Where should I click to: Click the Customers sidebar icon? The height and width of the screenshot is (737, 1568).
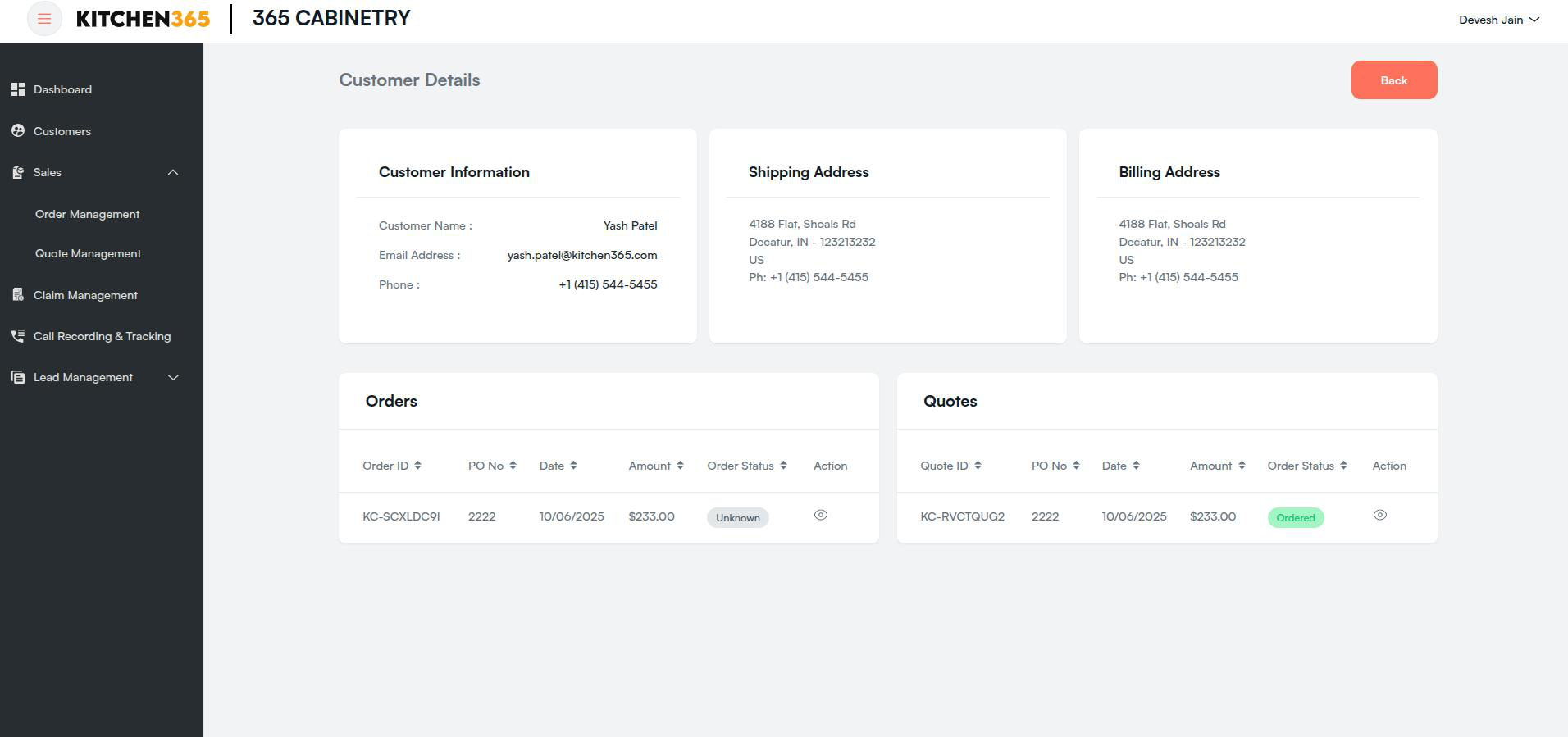tap(18, 130)
